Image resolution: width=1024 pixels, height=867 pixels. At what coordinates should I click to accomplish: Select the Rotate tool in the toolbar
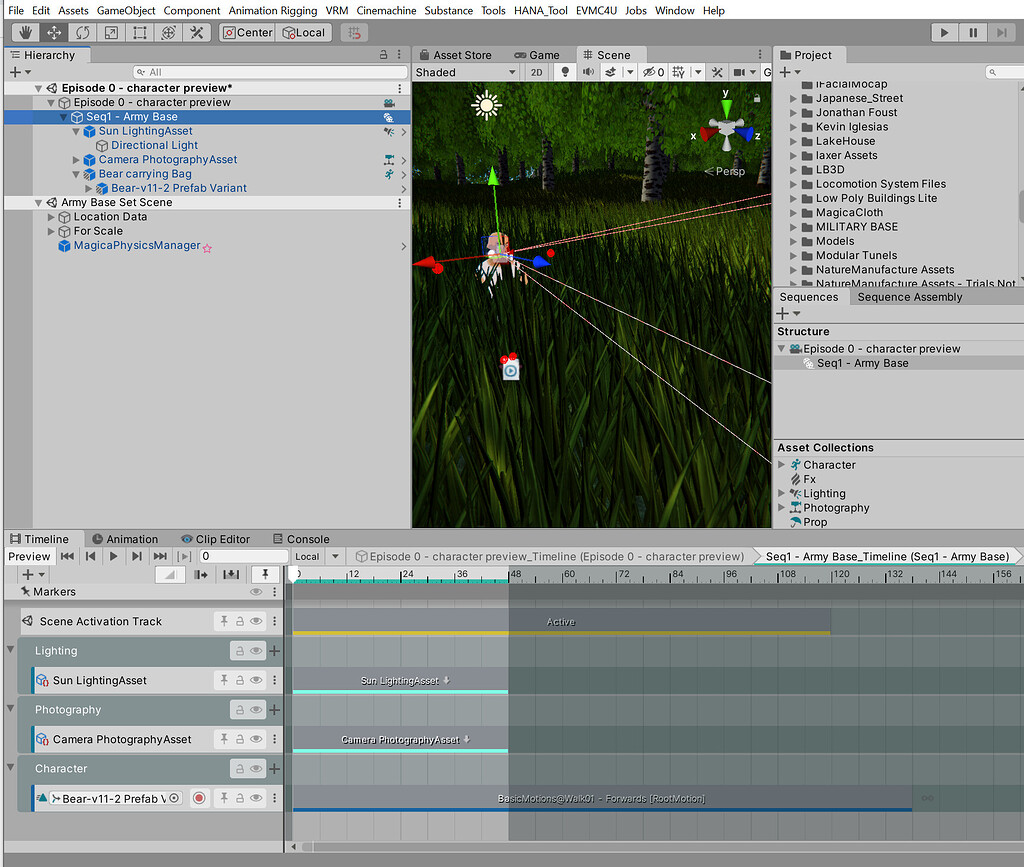[x=82, y=32]
